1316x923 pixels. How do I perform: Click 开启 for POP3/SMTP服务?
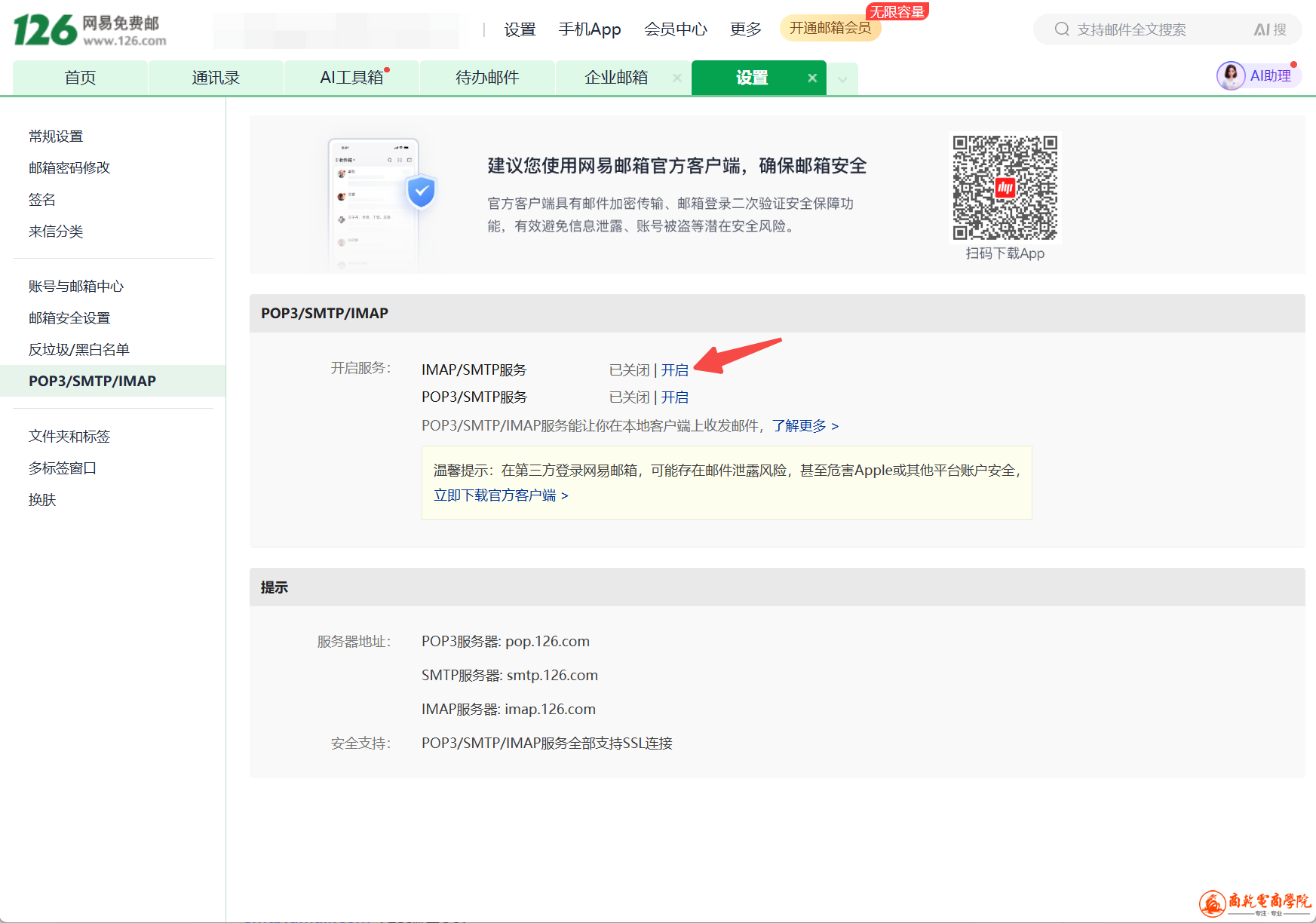click(x=675, y=397)
